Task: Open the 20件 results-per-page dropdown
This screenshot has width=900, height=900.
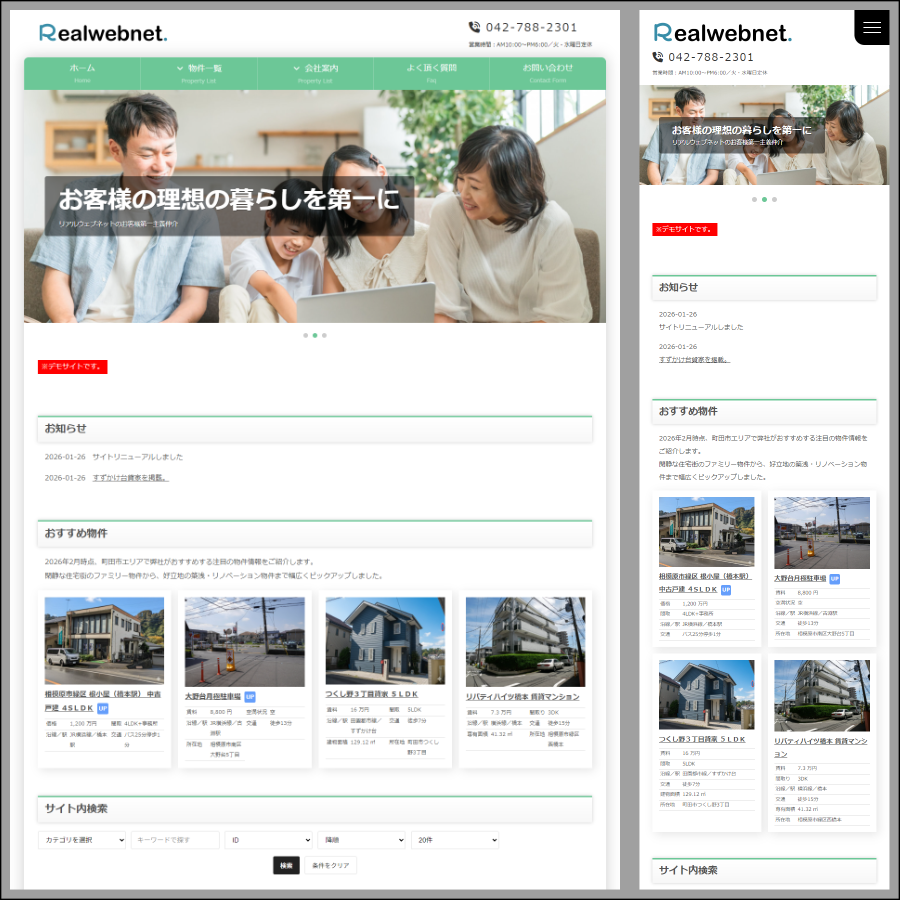Action: 454,840
